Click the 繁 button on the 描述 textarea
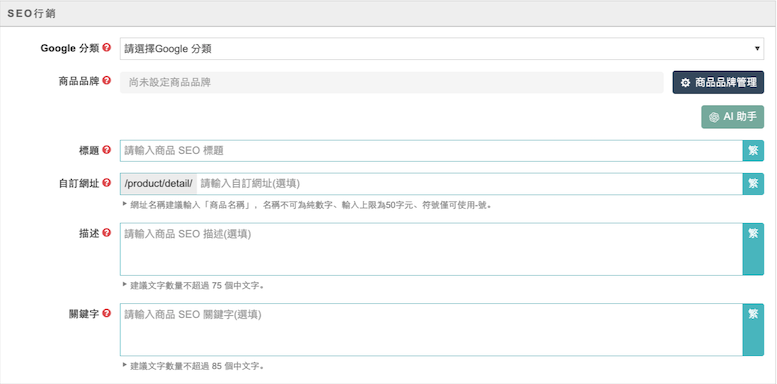Screen dimensions: 777x384 (x=753, y=249)
